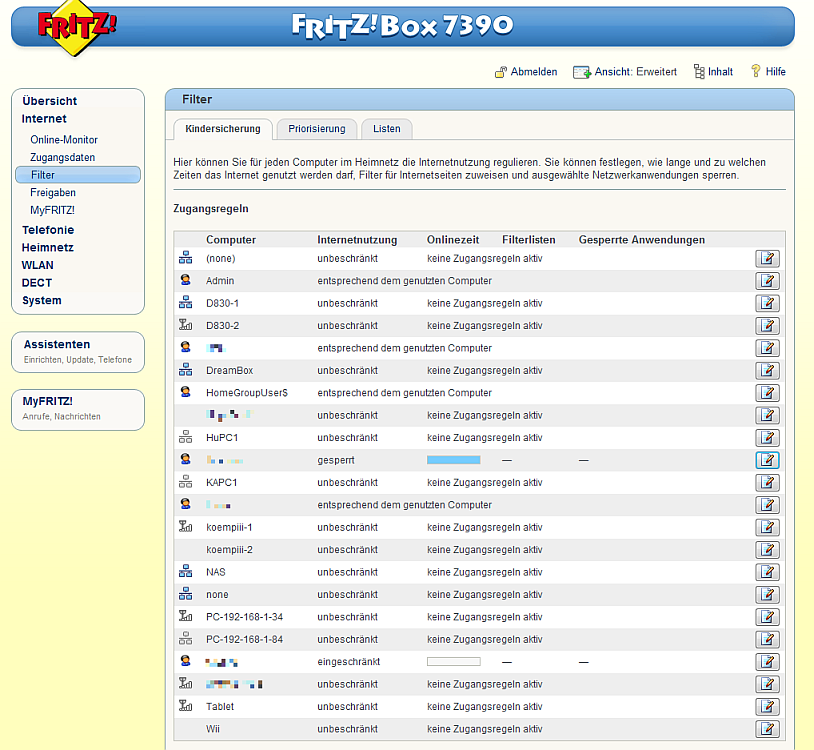This screenshot has height=750, width=814.
Task: Open Übersicht in sidebar
Action: [49, 101]
